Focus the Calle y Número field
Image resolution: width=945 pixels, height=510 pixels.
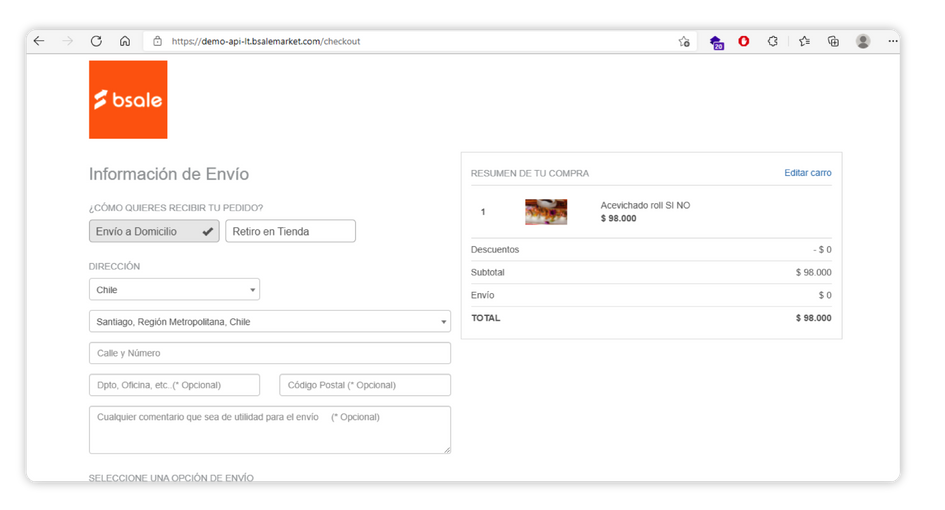pyautogui.click(x=269, y=353)
